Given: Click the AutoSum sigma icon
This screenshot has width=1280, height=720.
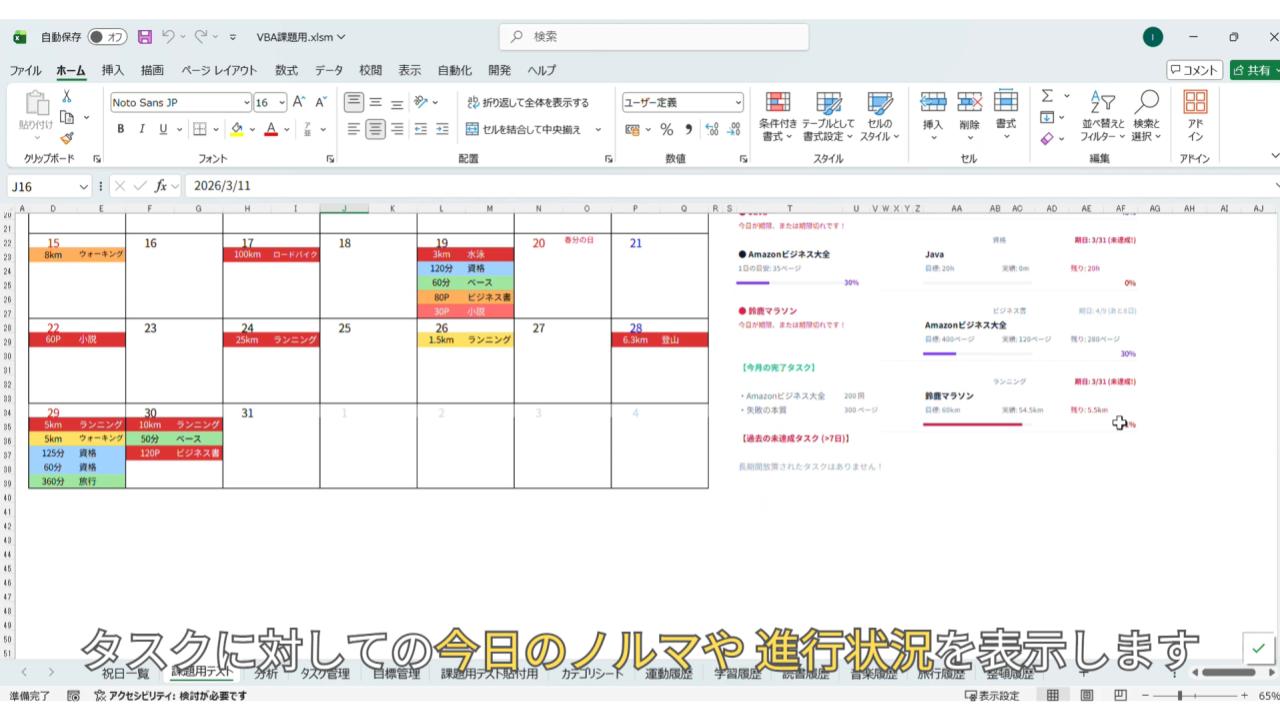Looking at the screenshot, I should [x=1047, y=96].
